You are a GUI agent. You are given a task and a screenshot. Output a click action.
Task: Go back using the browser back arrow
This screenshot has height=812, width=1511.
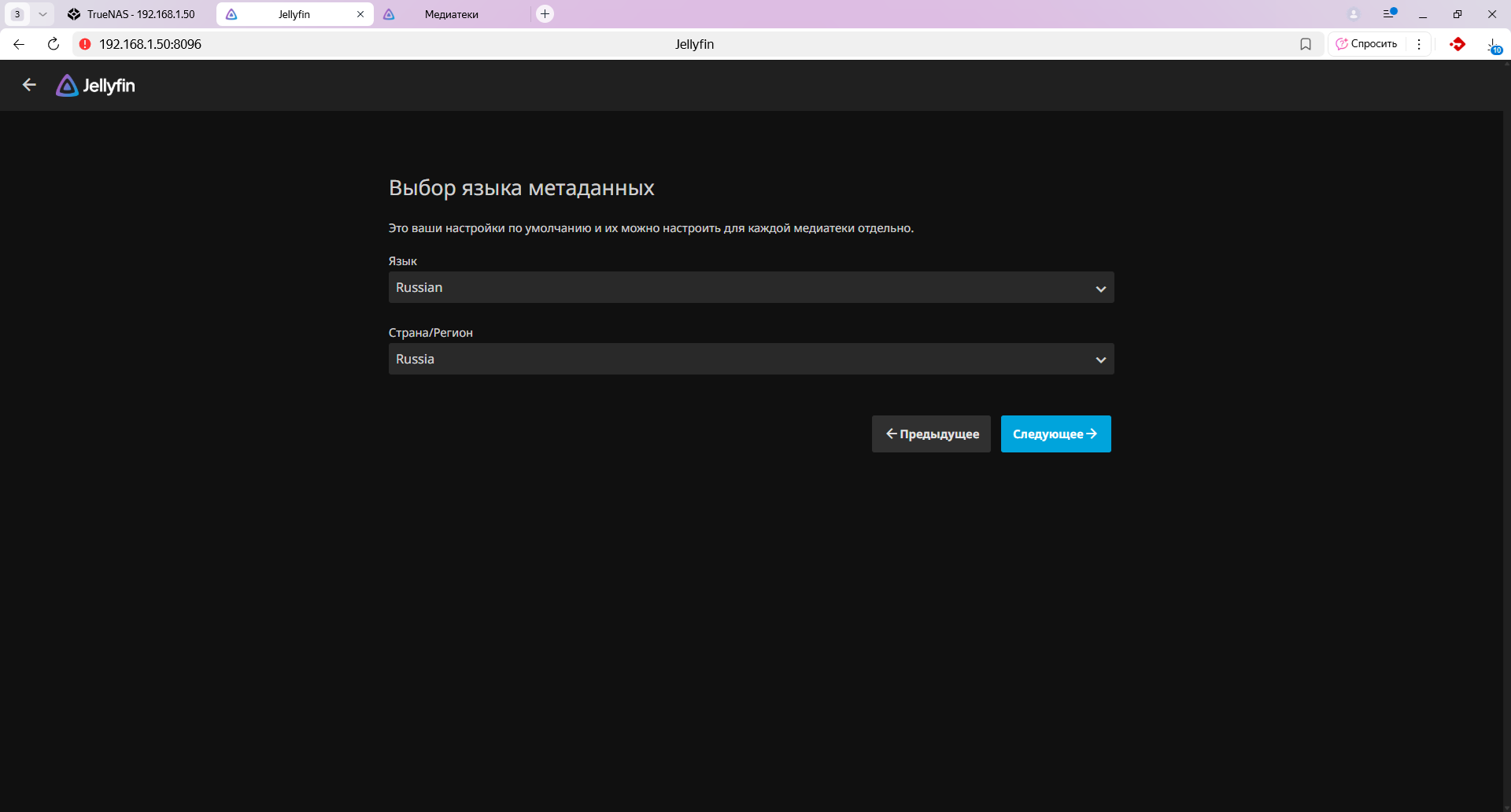click(19, 44)
